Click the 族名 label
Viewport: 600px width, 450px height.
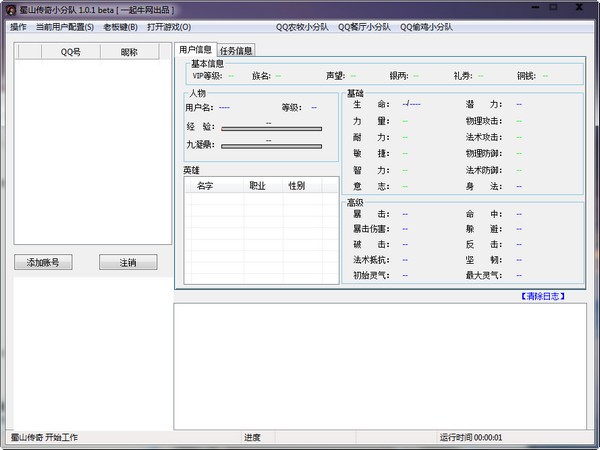point(261,76)
